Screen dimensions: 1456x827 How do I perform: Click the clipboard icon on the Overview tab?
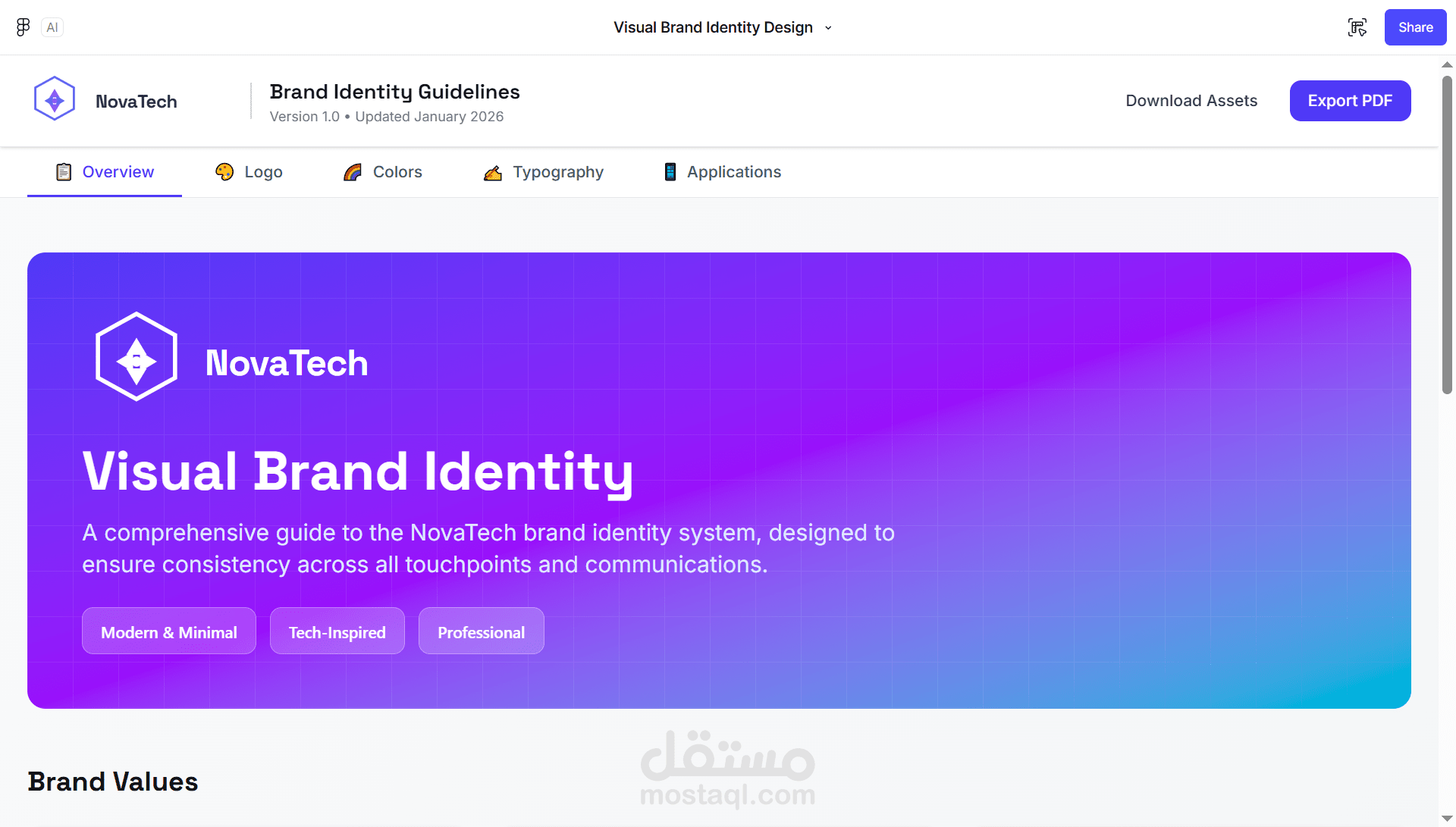click(x=64, y=172)
